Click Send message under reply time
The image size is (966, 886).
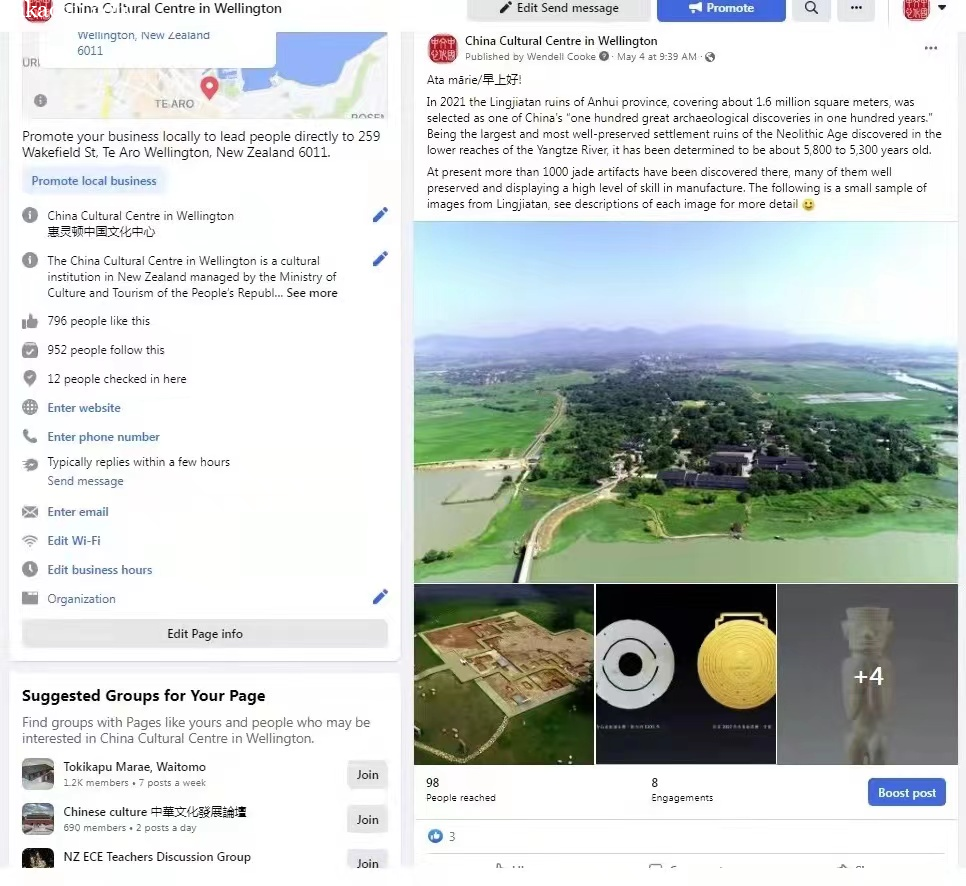86,481
